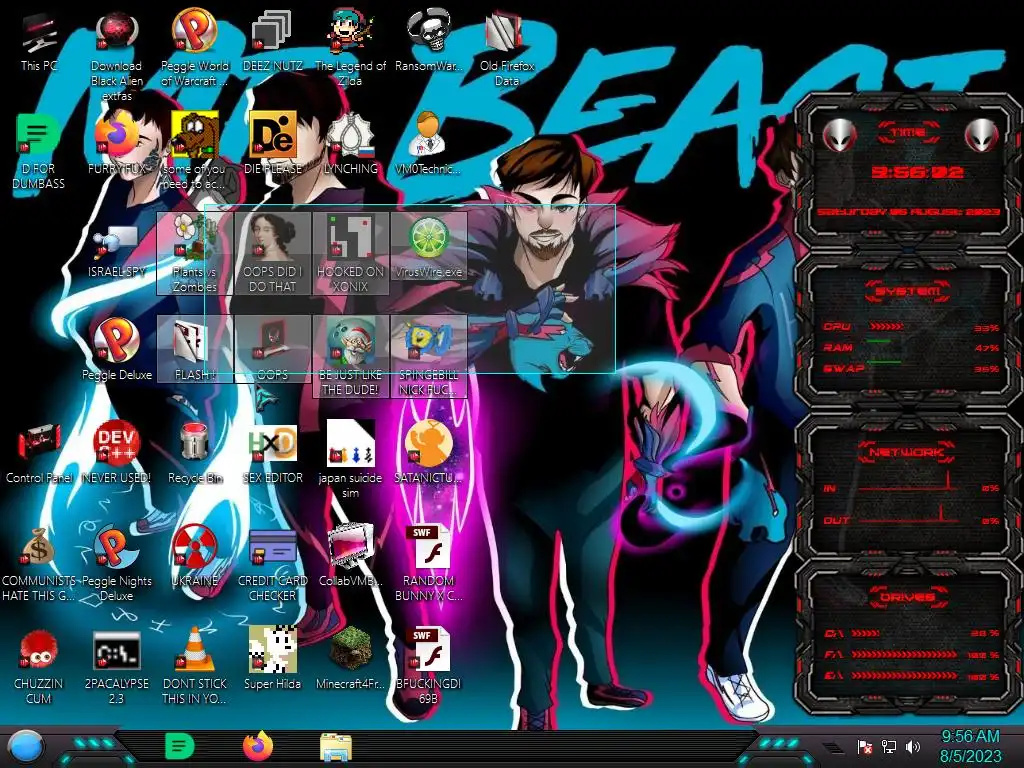Click the NETWORK widget header
Viewport: 1024px width, 768px height.
[907, 452]
